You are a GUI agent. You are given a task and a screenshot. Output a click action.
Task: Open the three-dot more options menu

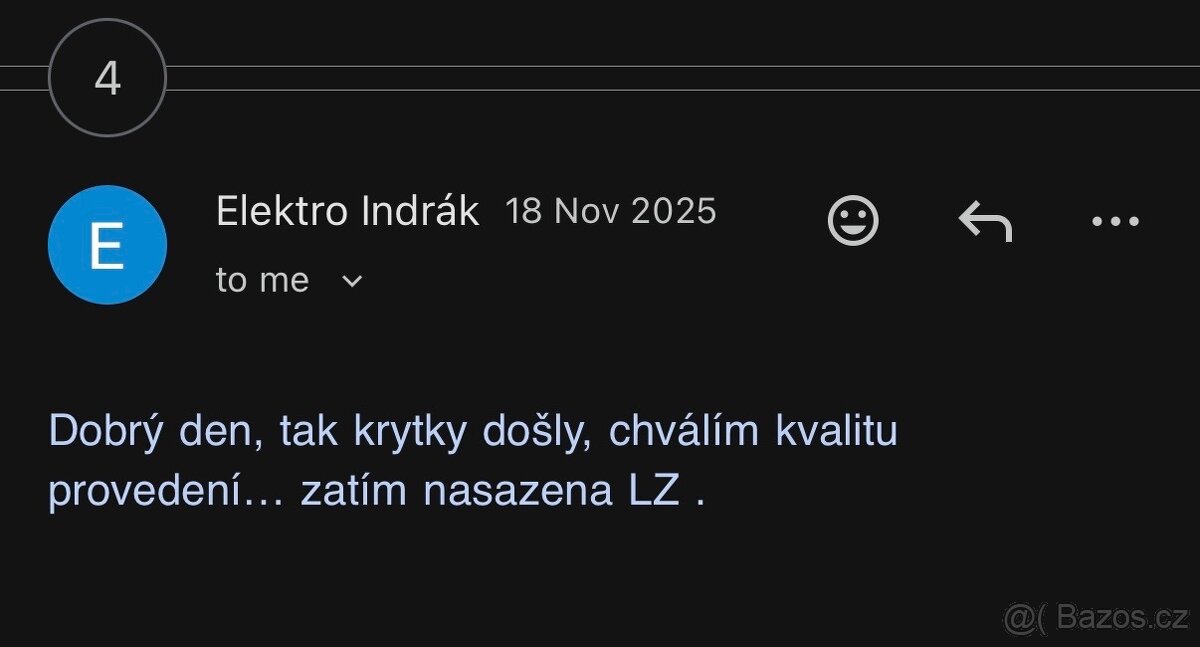[1115, 221]
